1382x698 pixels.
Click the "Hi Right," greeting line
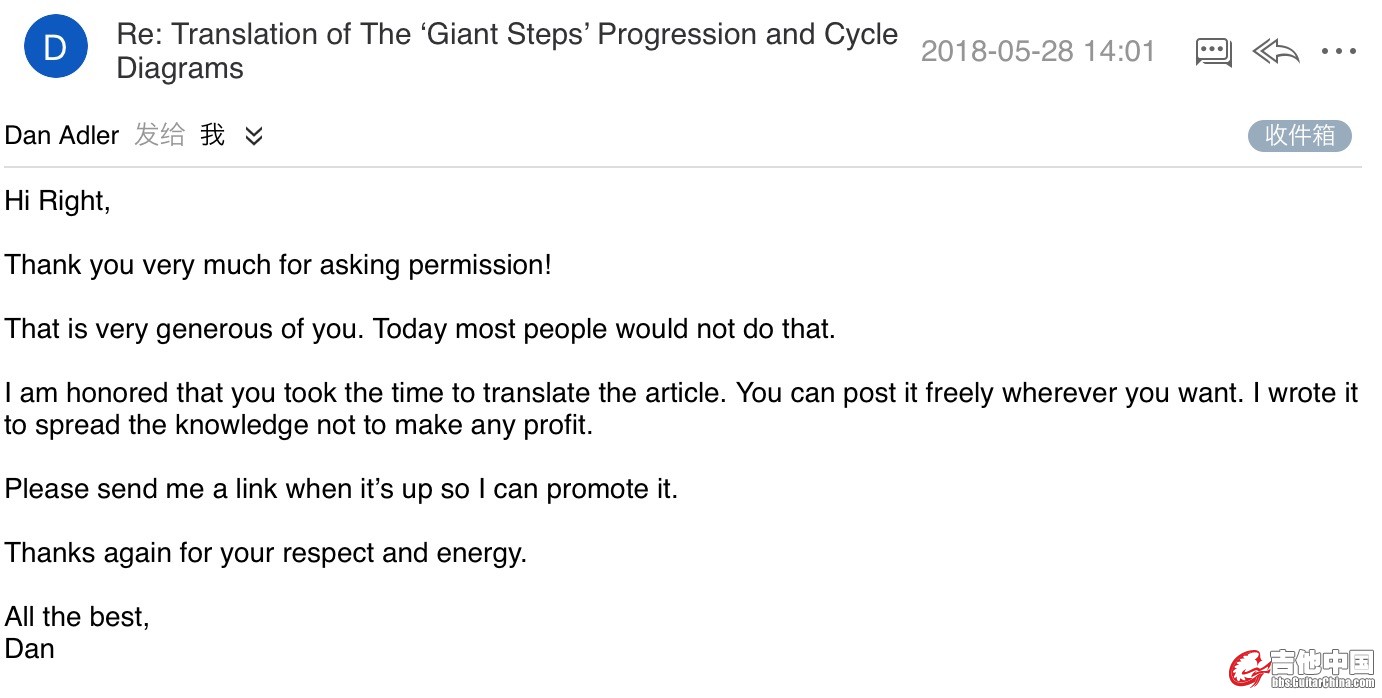tap(57, 201)
